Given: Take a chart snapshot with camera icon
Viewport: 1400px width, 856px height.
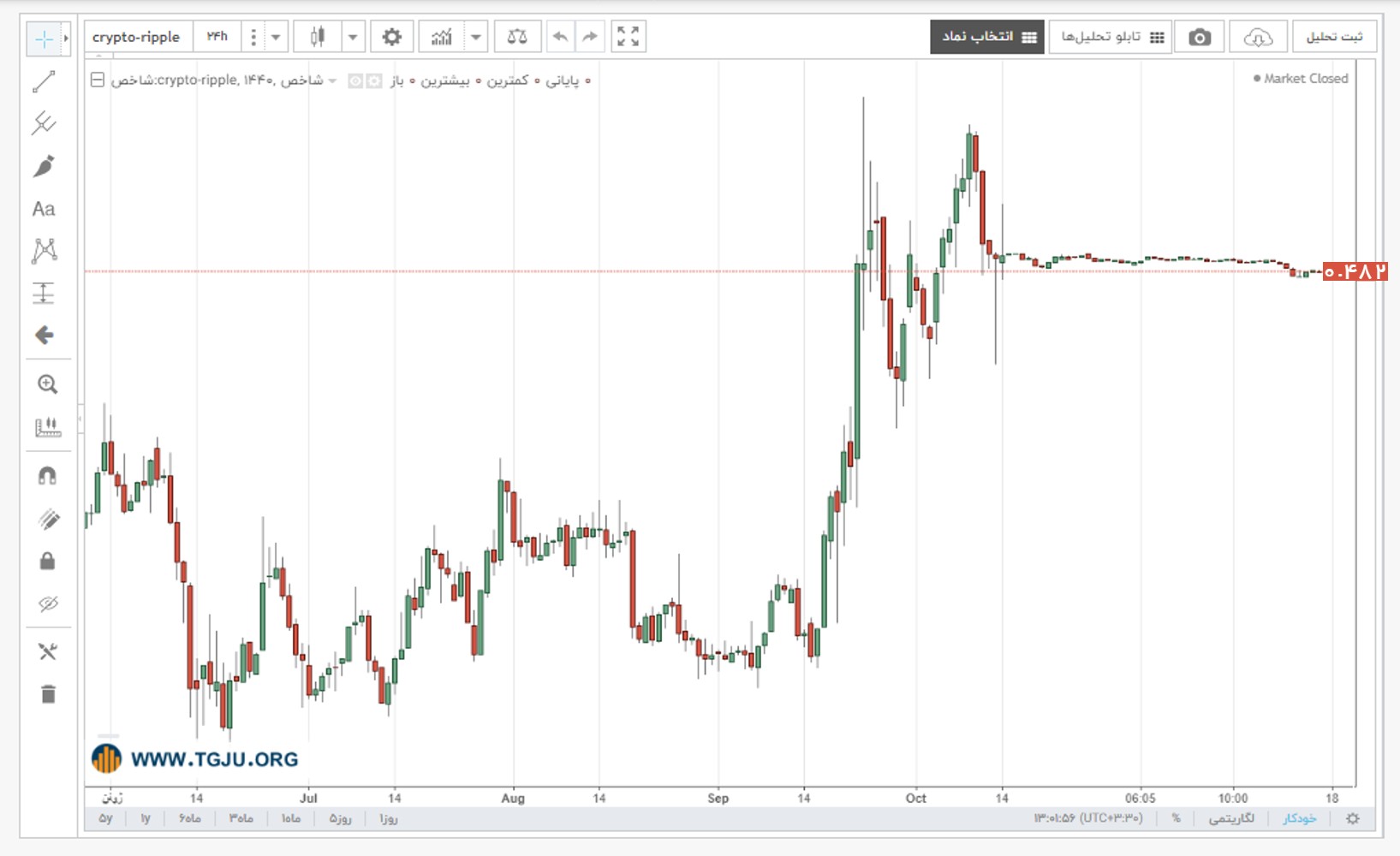Looking at the screenshot, I should (x=1200, y=37).
